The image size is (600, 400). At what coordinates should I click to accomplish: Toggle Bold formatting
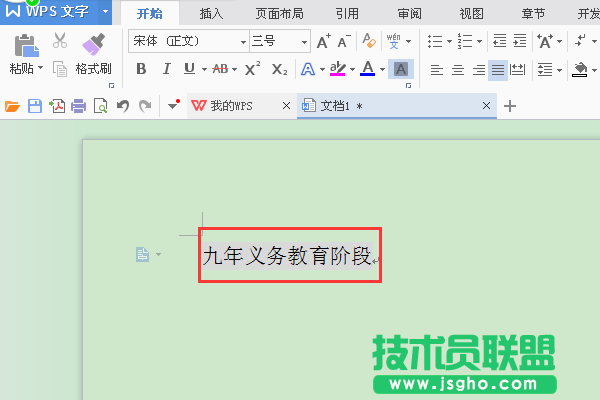point(141,69)
